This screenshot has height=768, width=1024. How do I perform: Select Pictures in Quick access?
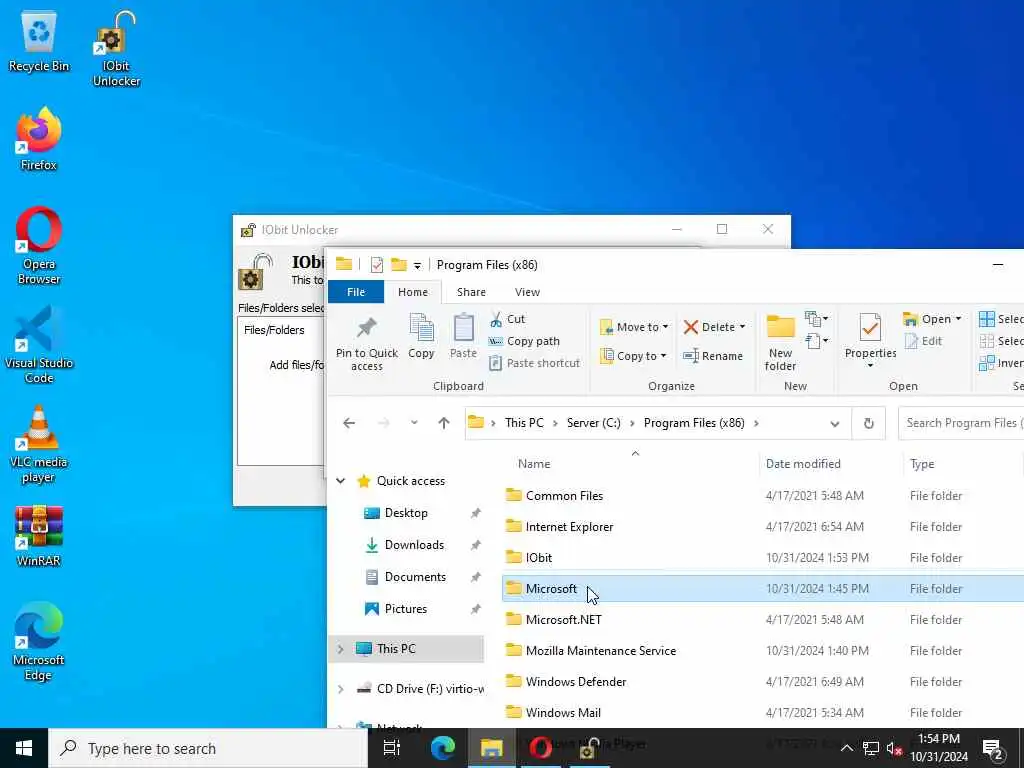coord(406,609)
